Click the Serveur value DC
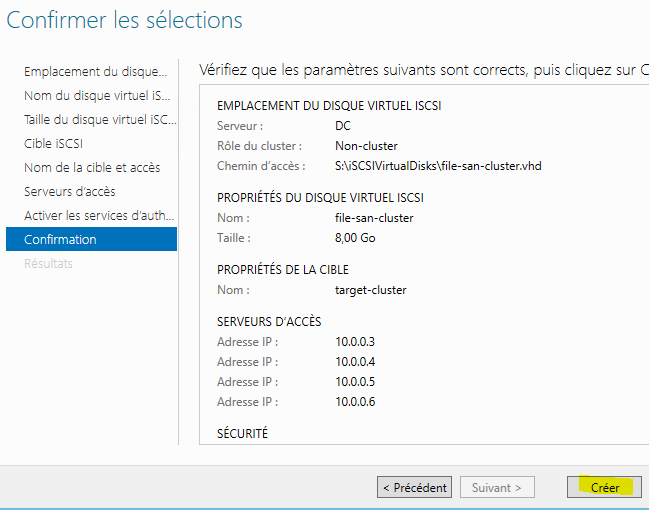Viewport: 649px width, 510px height. [x=343, y=126]
